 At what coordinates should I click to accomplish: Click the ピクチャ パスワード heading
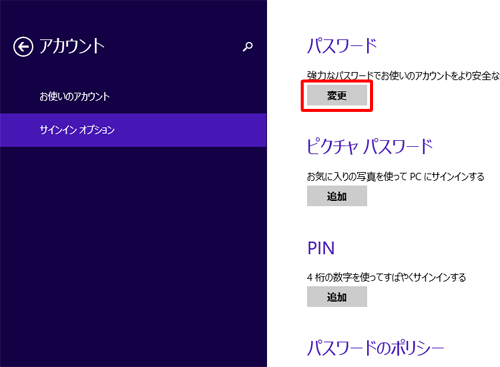(370, 146)
